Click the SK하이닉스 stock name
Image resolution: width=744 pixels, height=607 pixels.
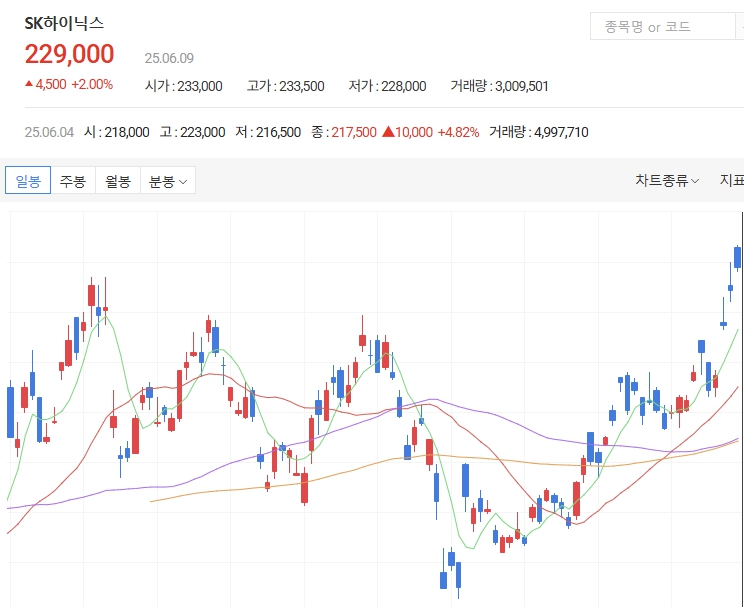click(x=64, y=23)
